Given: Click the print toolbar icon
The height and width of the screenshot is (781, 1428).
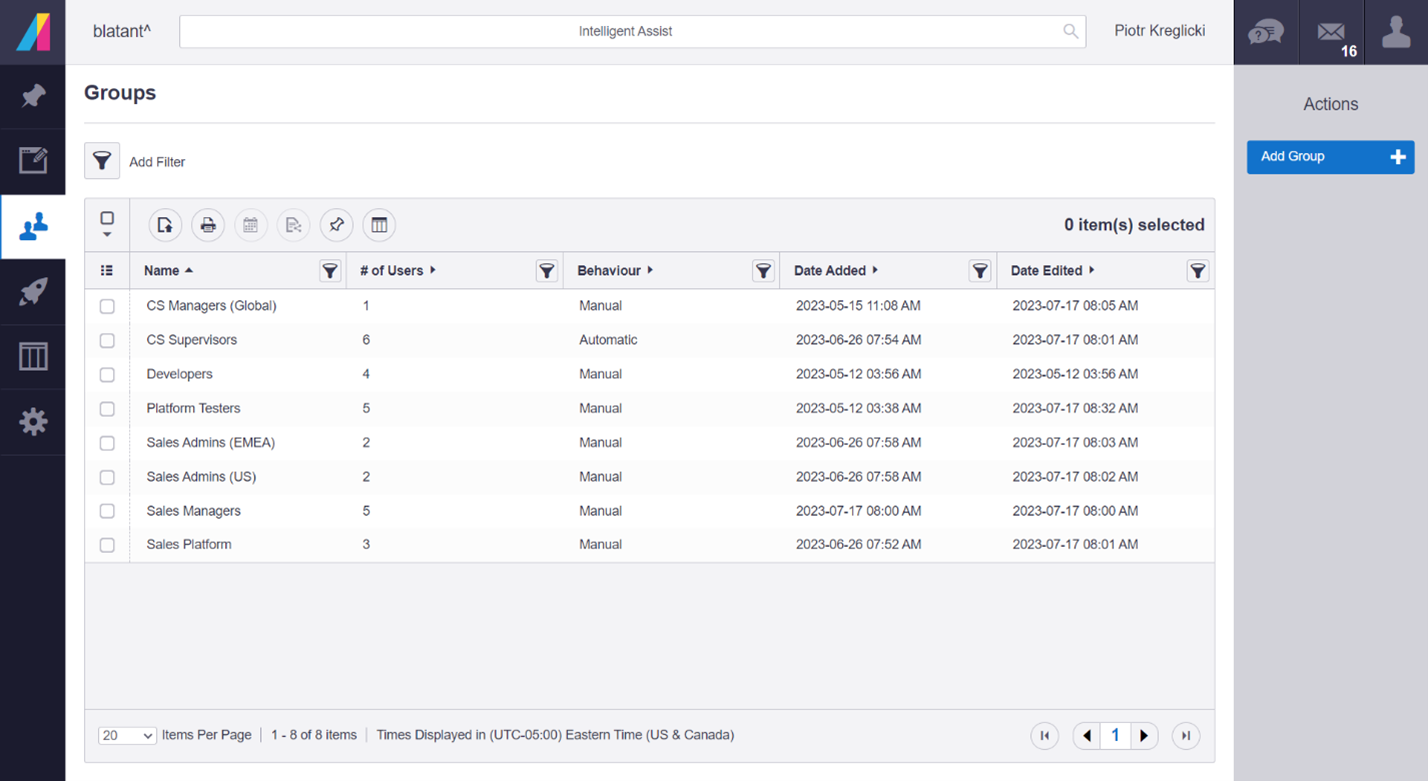Looking at the screenshot, I should coord(208,225).
